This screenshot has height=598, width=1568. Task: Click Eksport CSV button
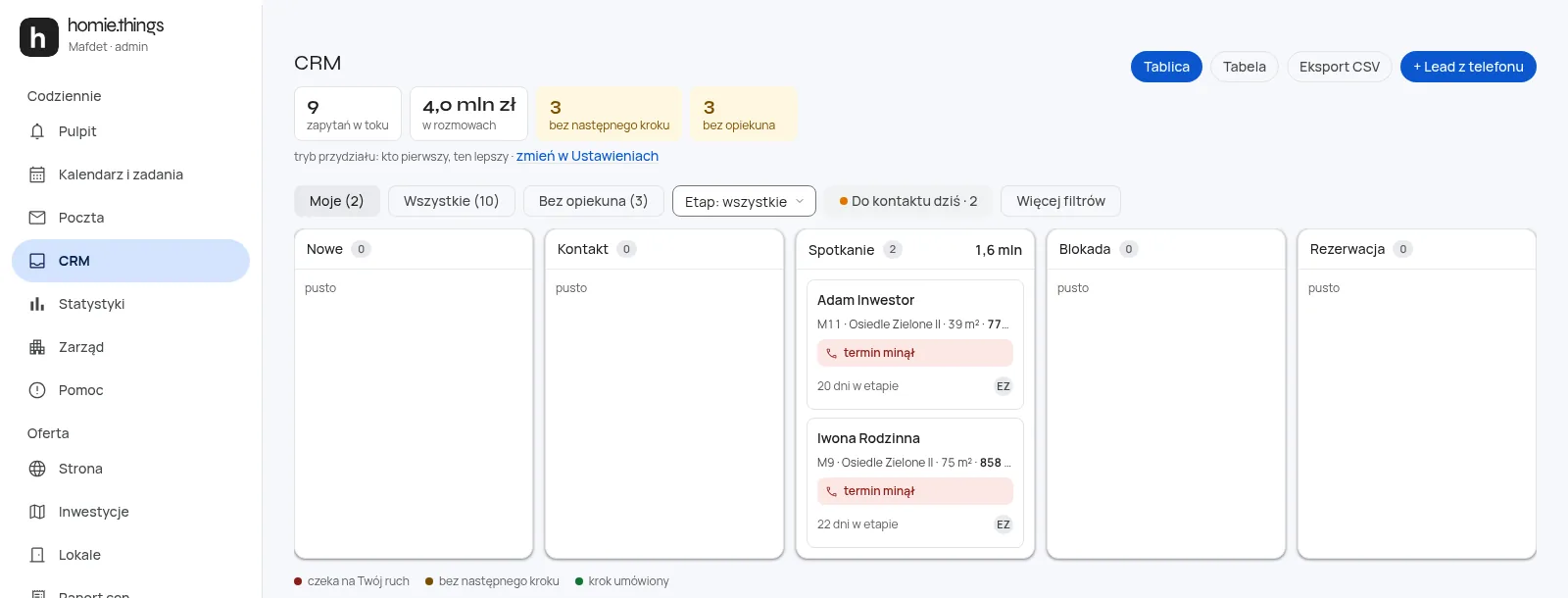[1340, 67]
